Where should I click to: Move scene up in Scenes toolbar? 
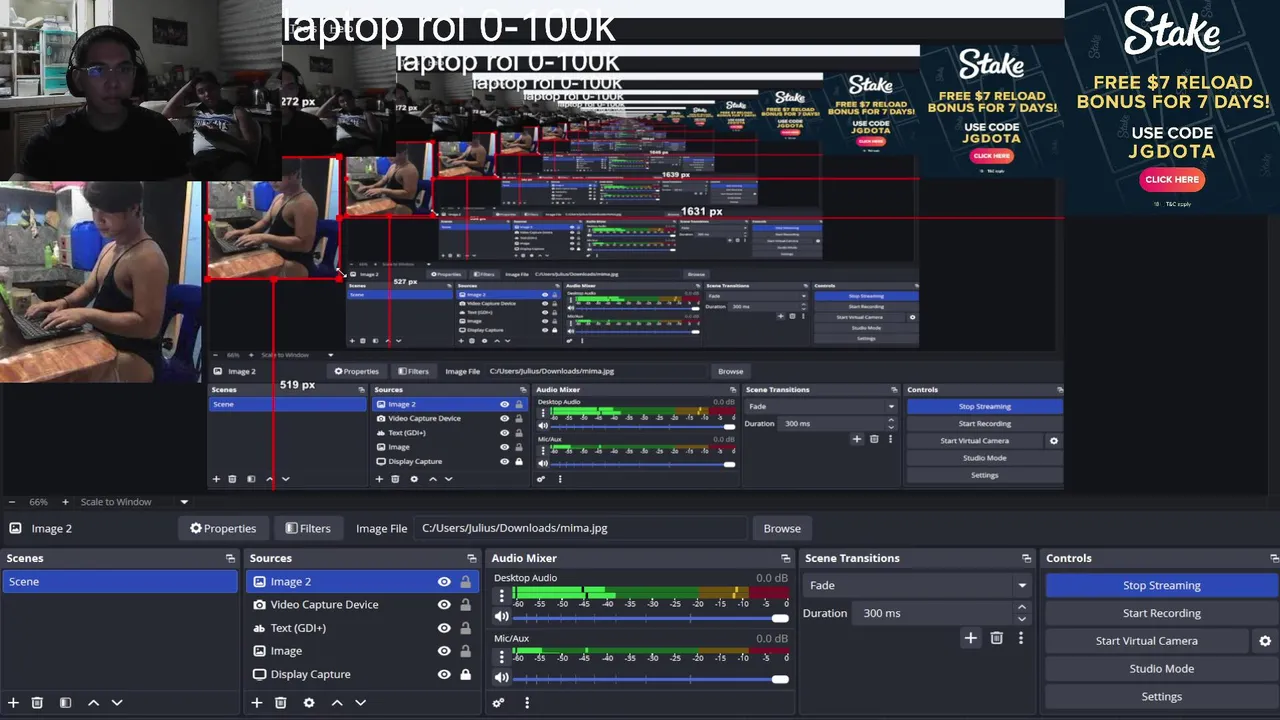click(x=93, y=703)
